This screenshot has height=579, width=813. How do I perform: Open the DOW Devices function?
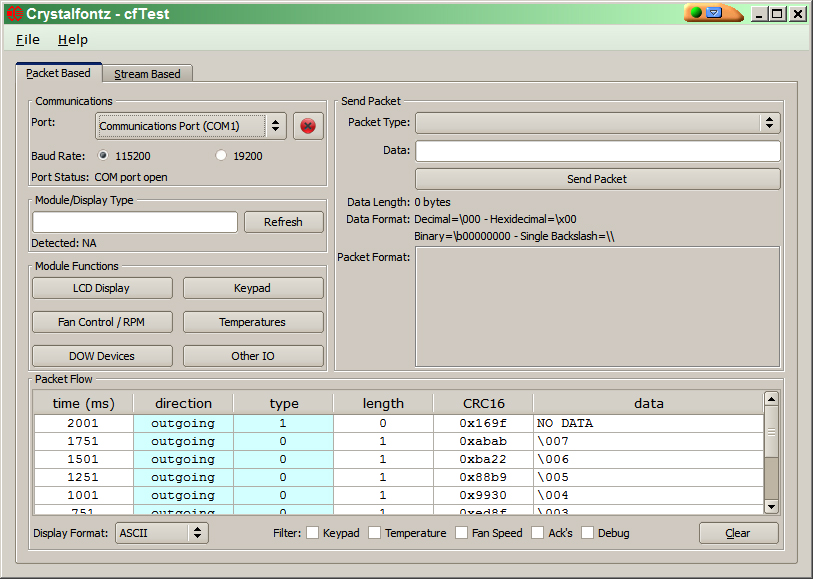pyautogui.click(x=102, y=356)
